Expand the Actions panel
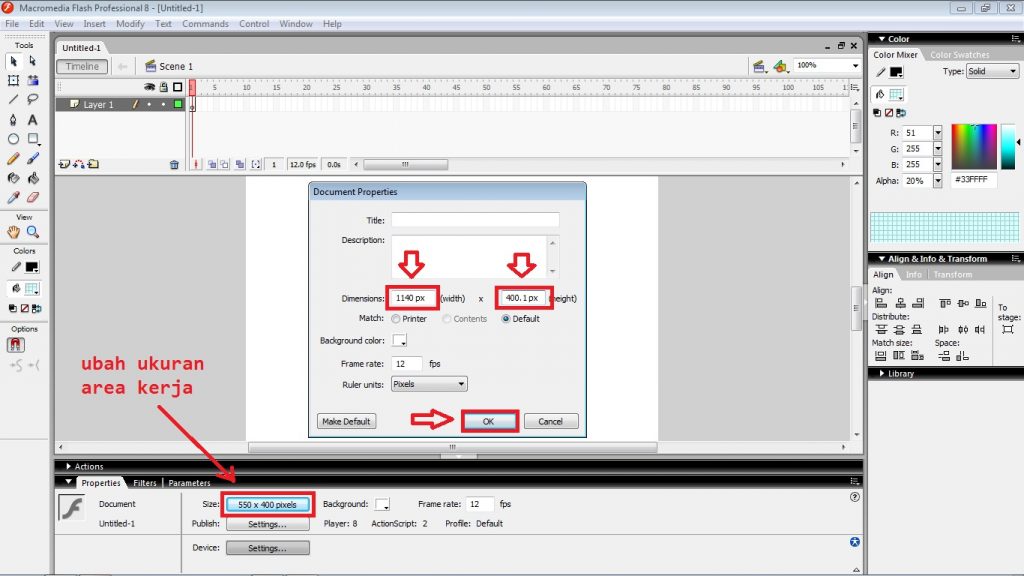The image size is (1024, 576). click(x=69, y=466)
